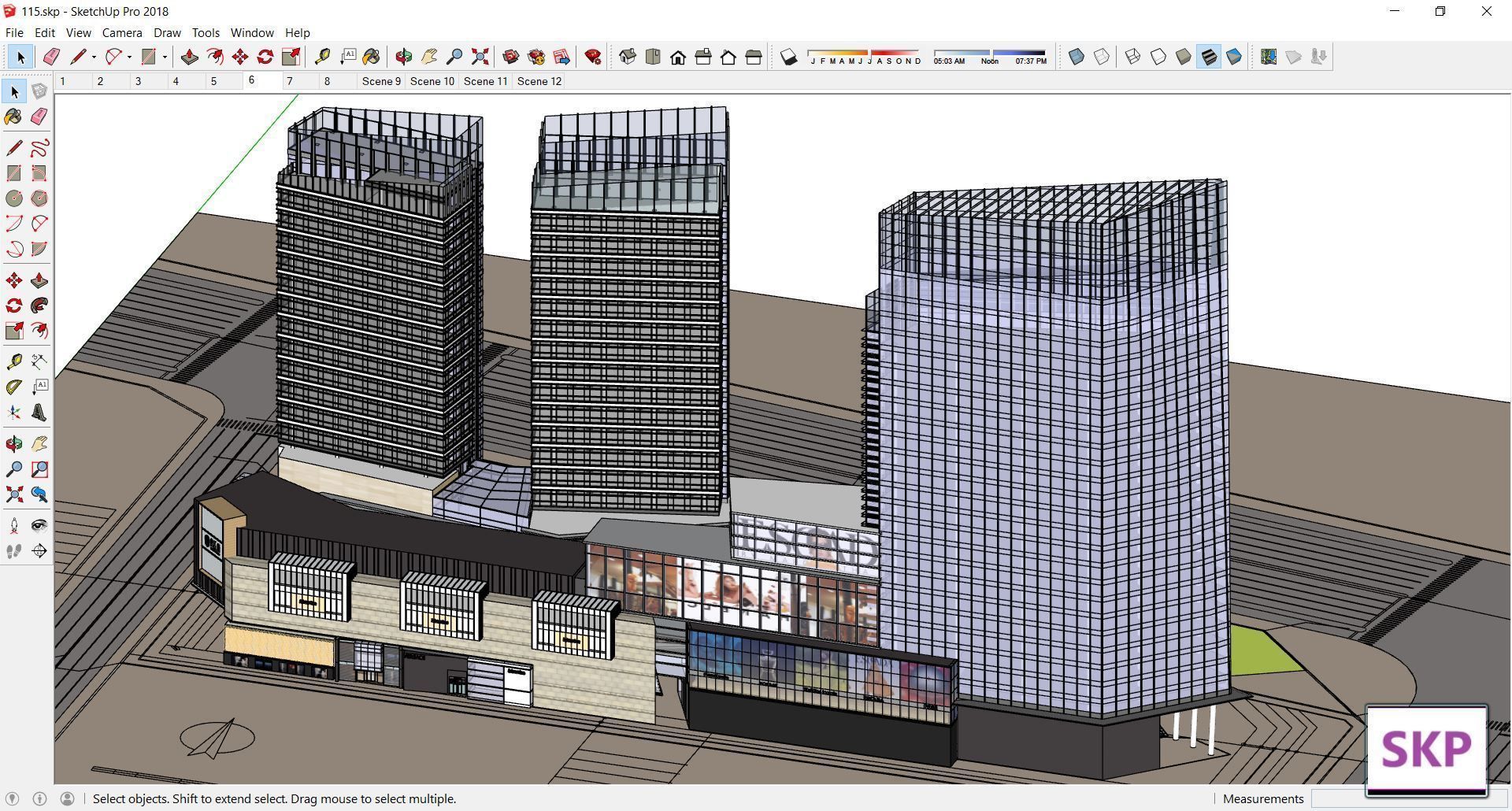Select the Follow Me tool
Screen dimensions: 1512x811
coord(39,306)
